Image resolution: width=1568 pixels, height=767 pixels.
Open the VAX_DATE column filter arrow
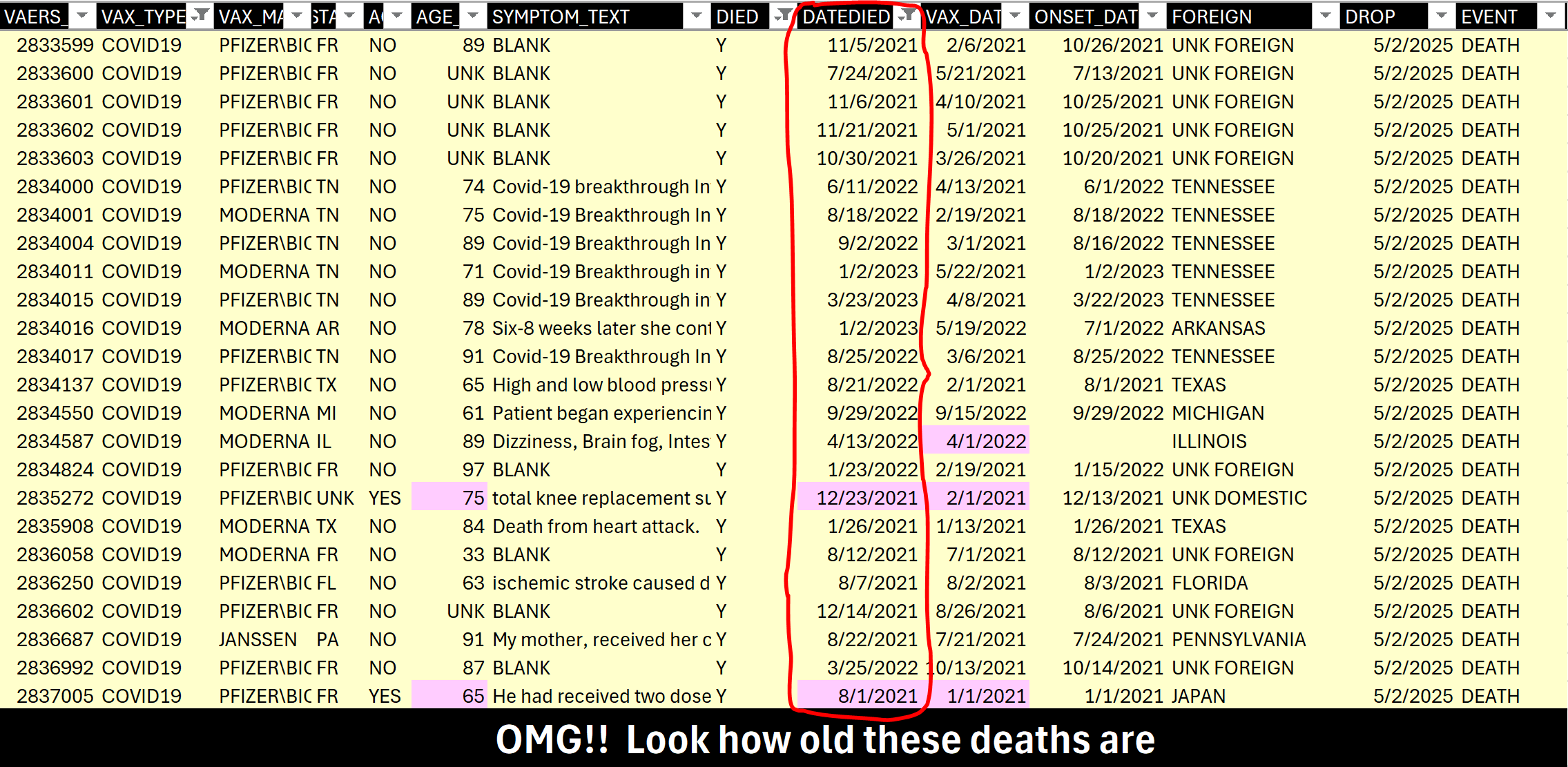[x=1015, y=16]
